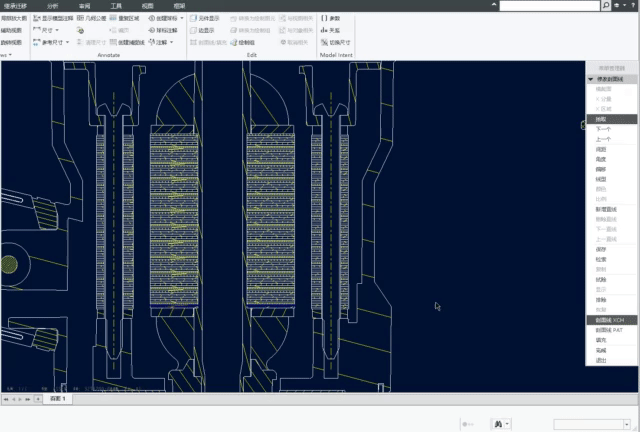Click the 辅助视图 auxiliary view button

pos(11,30)
